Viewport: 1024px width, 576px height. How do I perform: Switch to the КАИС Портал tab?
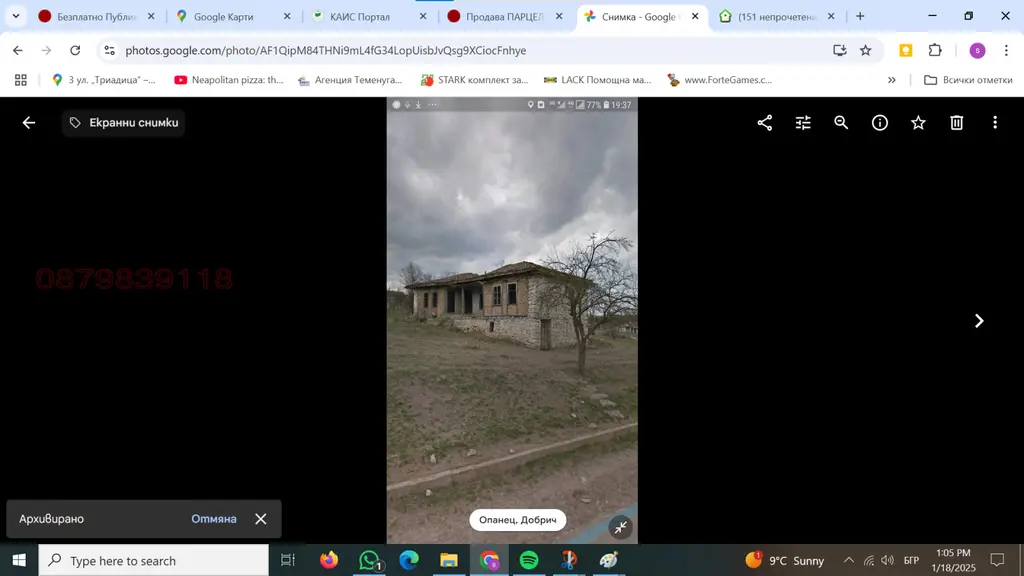click(369, 16)
